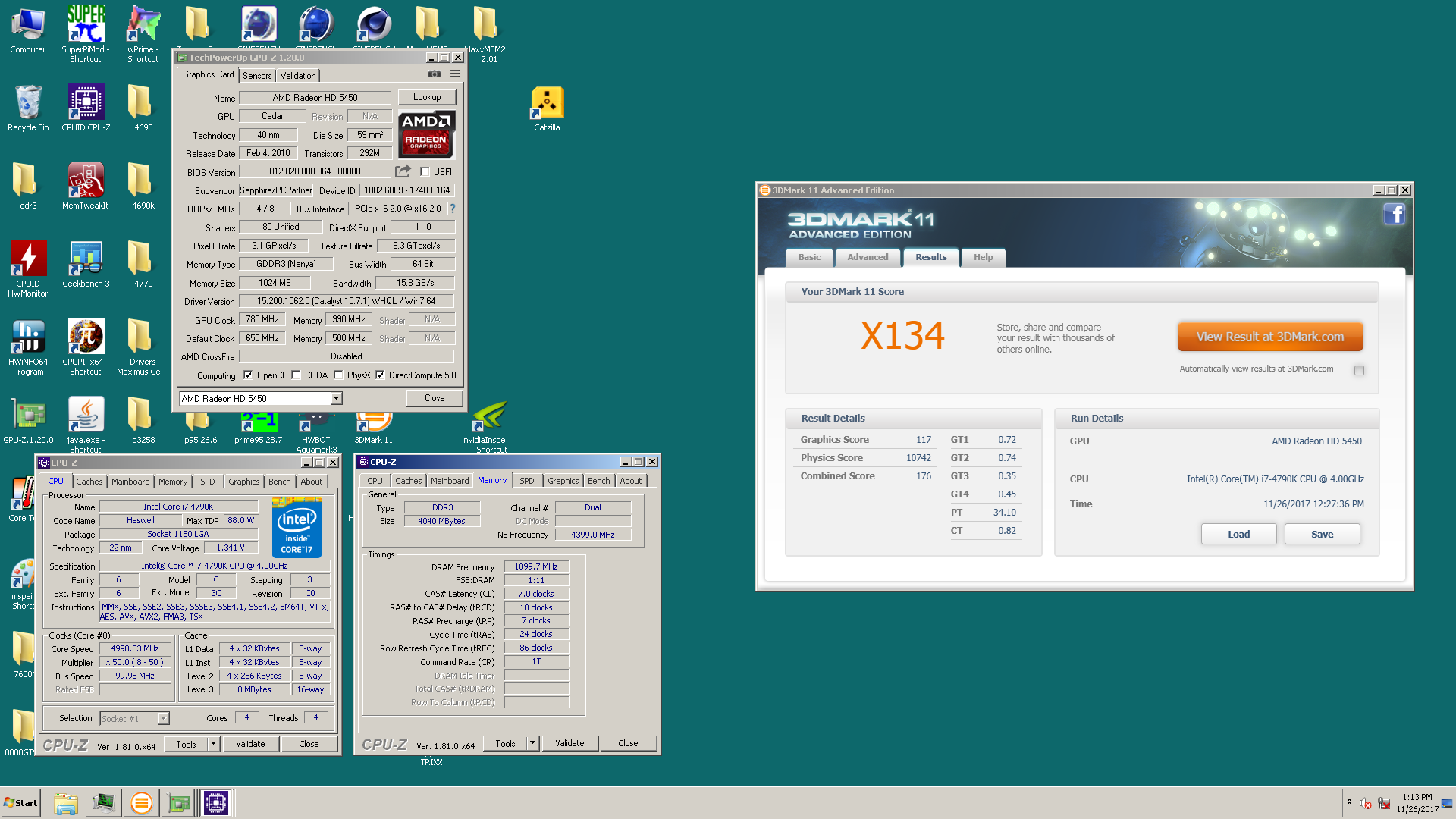Switch to the Advanced tab in 3DMark 11
This screenshot has height=819, width=1456.
pos(868,257)
